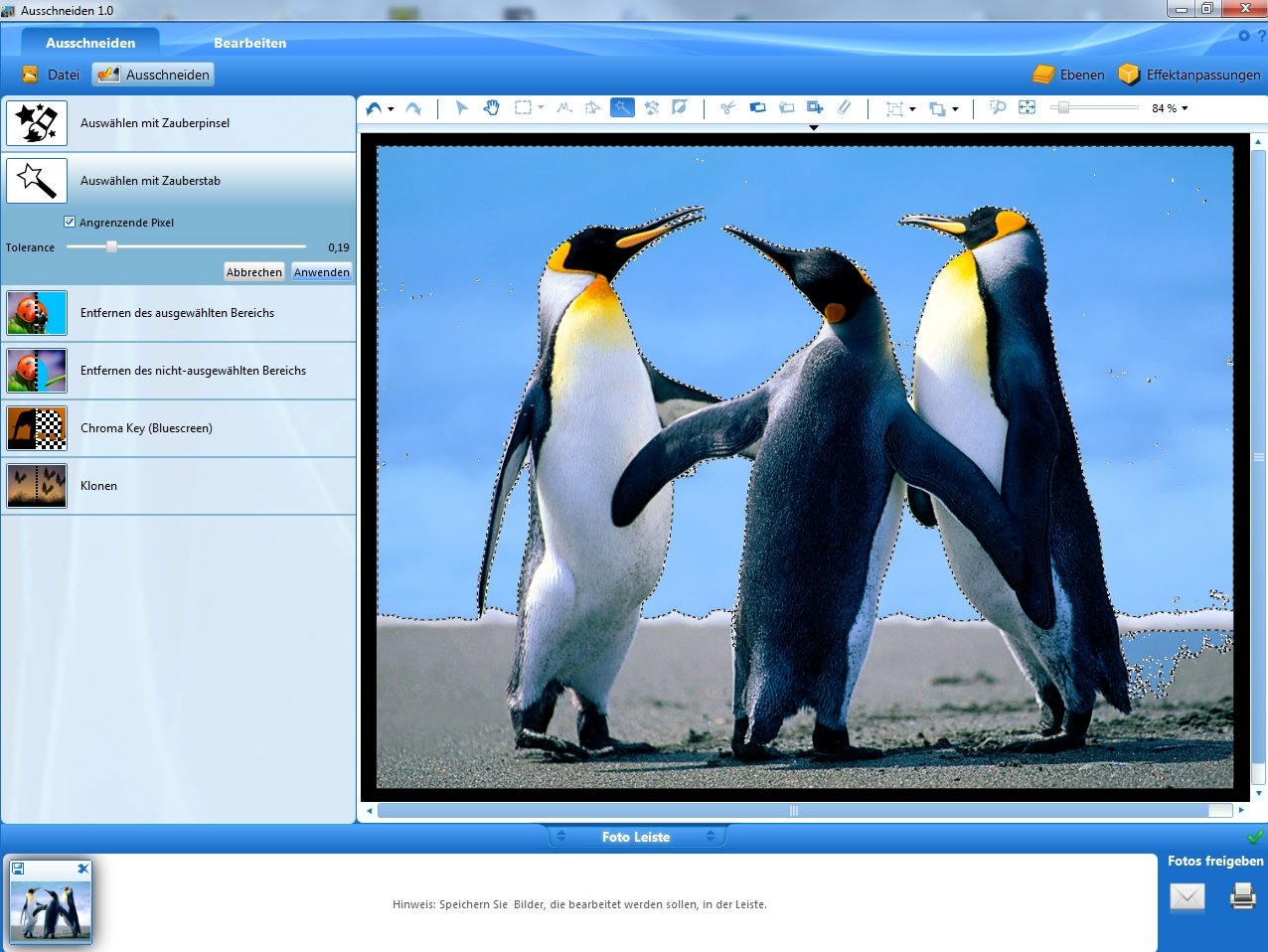Click the fit-to-screen icon in toolbar
The width and height of the screenshot is (1268, 952).
coord(1028,107)
